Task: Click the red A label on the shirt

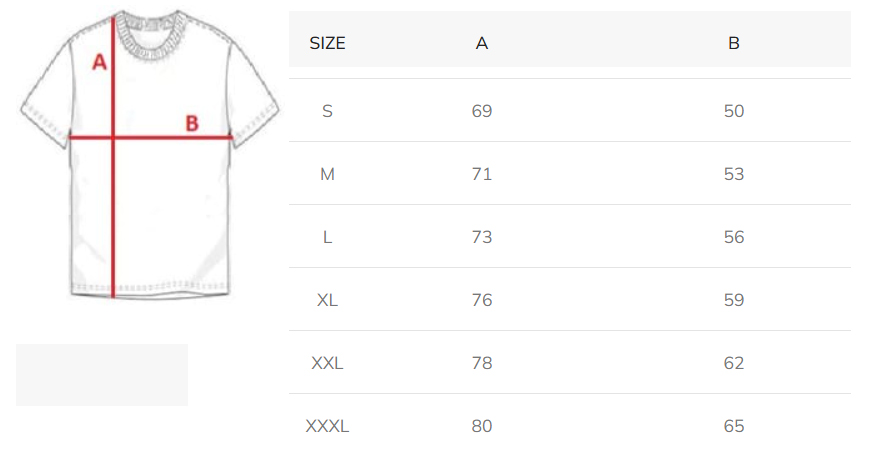Action: click(99, 63)
